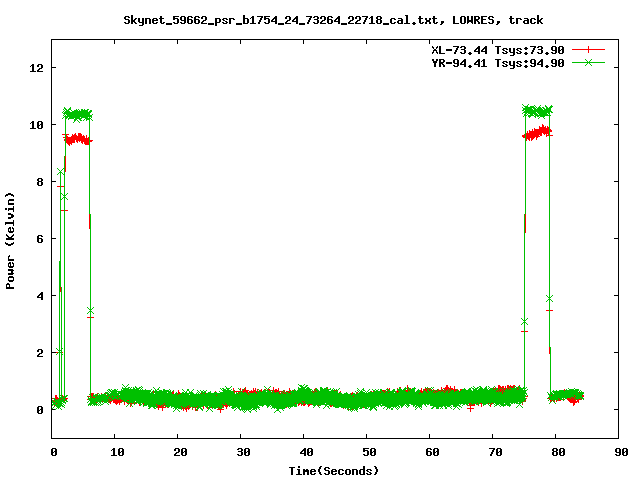Click the x-axis tick label 60
The height and width of the screenshot is (480, 640).
pos(432,452)
